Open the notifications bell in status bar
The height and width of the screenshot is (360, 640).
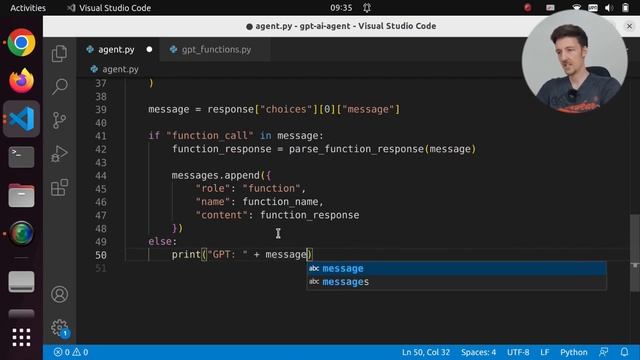pyautogui.click(x=624, y=352)
